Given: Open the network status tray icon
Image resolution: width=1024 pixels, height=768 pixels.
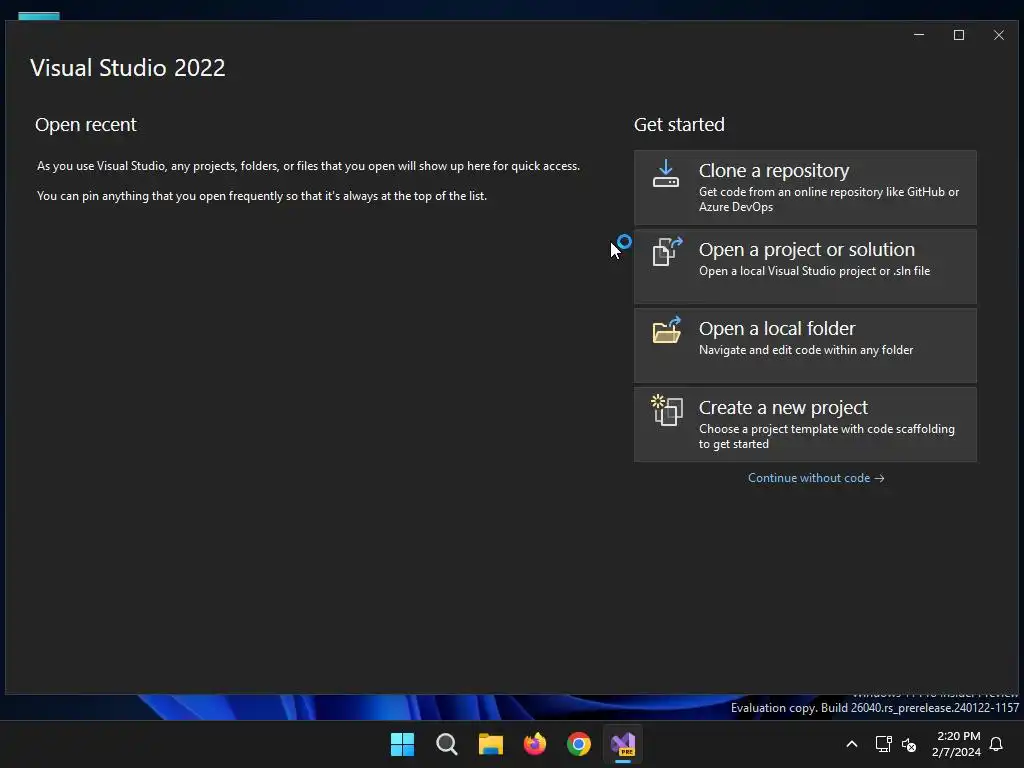Looking at the screenshot, I should [884, 744].
